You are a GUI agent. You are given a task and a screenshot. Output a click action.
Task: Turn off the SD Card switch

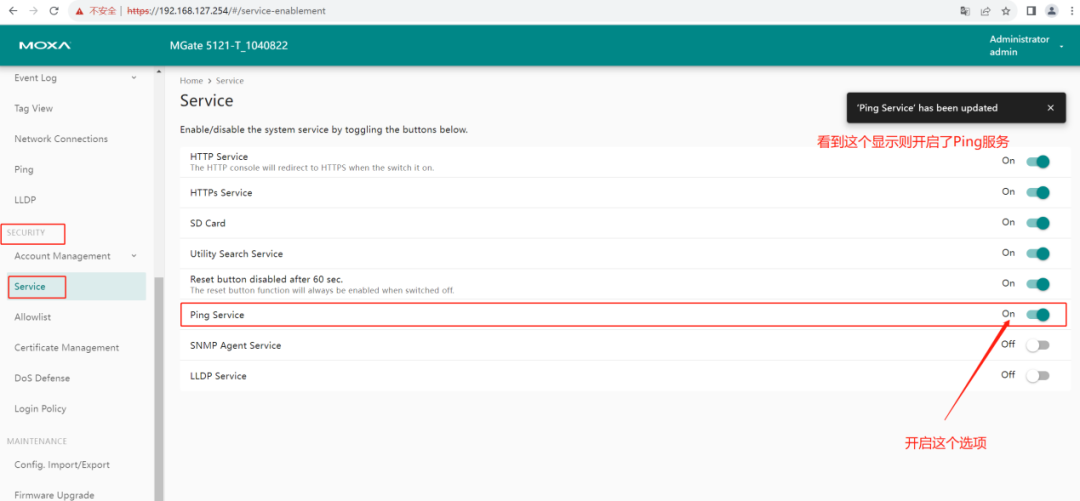[1037, 223]
